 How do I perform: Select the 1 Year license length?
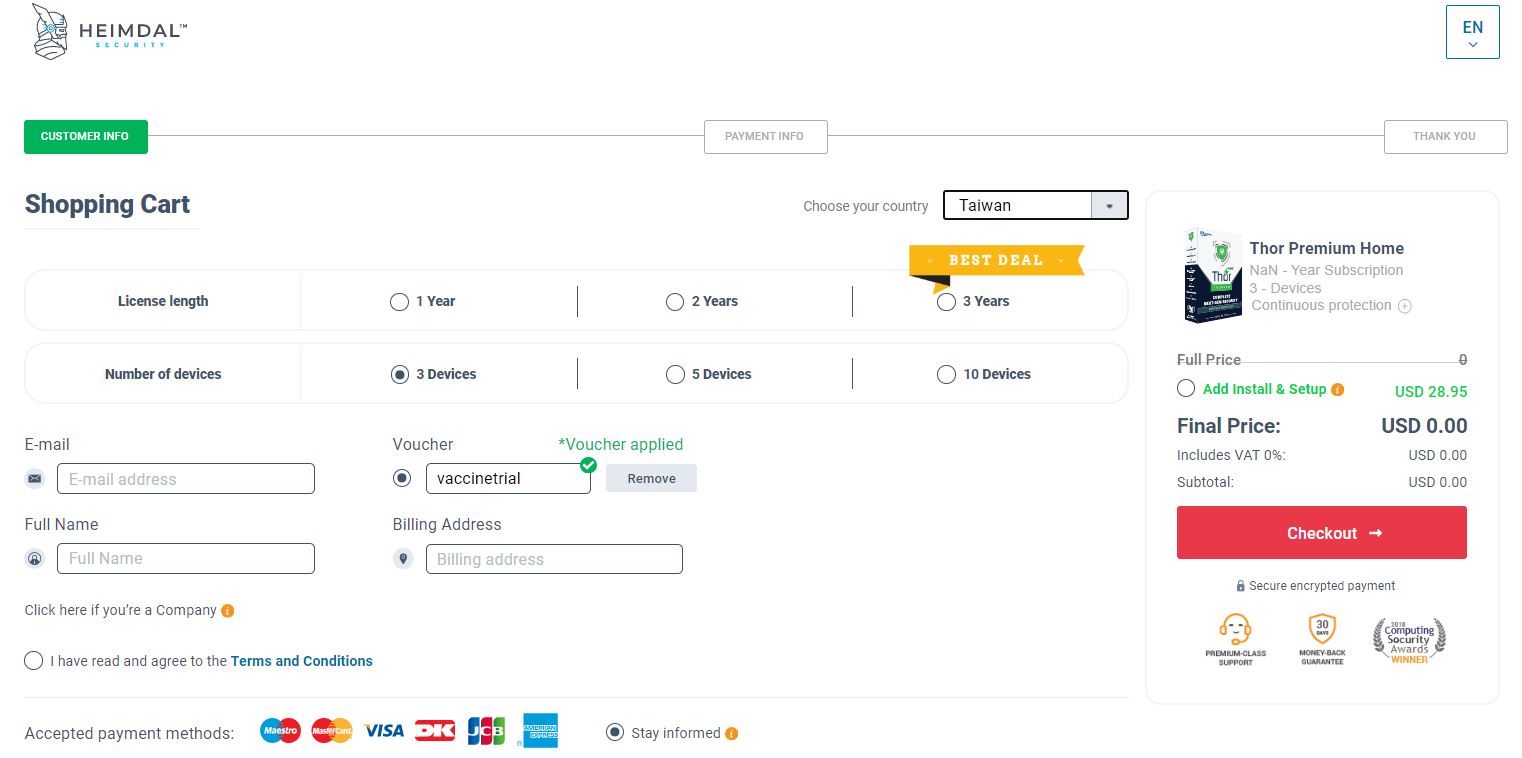tap(400, 302)
